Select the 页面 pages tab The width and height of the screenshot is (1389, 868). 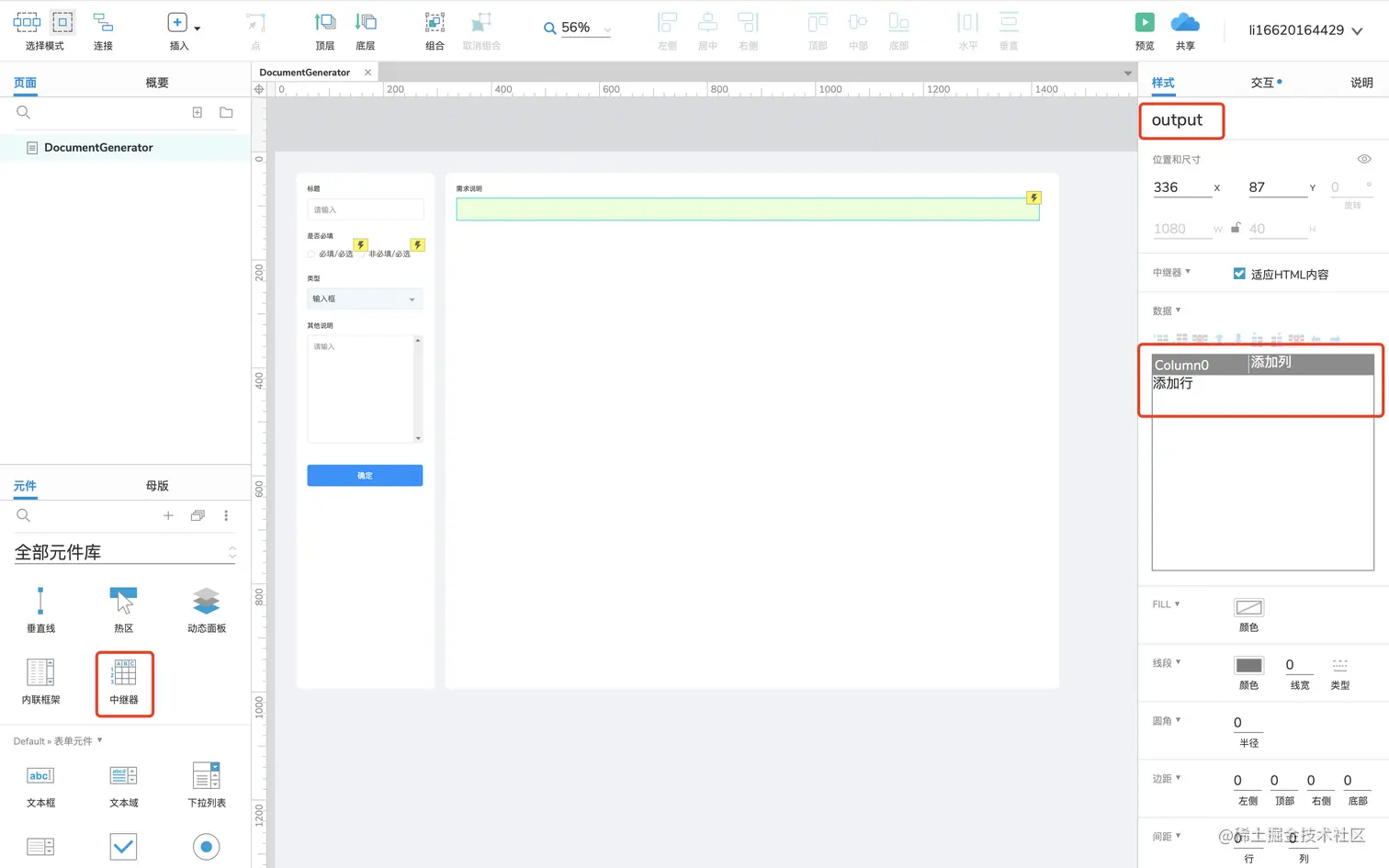pos(25,83)
